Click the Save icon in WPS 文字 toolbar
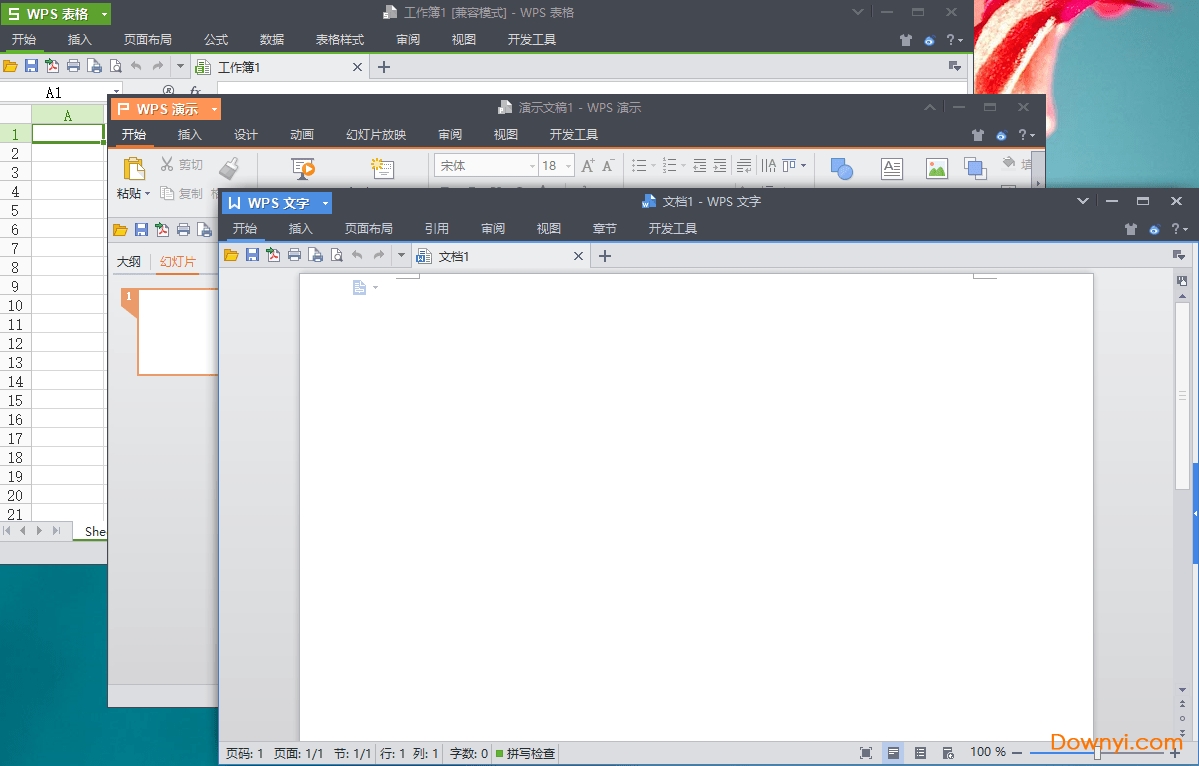The width and height of the screenshot is (1199, 766). (253, 256)
